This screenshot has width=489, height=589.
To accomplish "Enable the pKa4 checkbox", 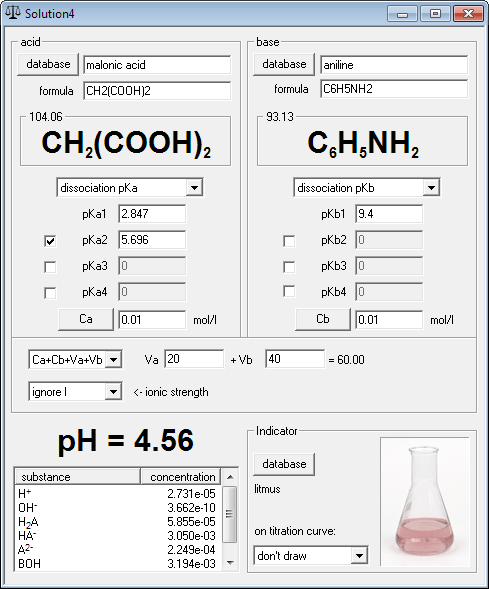I will (50, 293).
